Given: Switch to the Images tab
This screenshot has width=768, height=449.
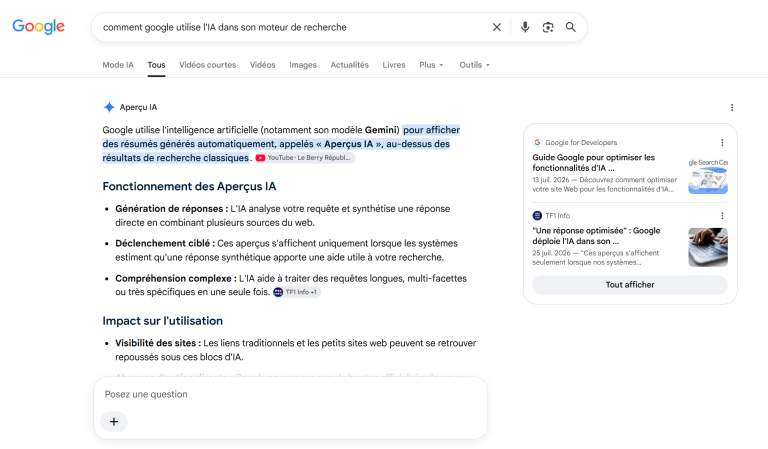Looking at the screenshot, I should 303,65.
